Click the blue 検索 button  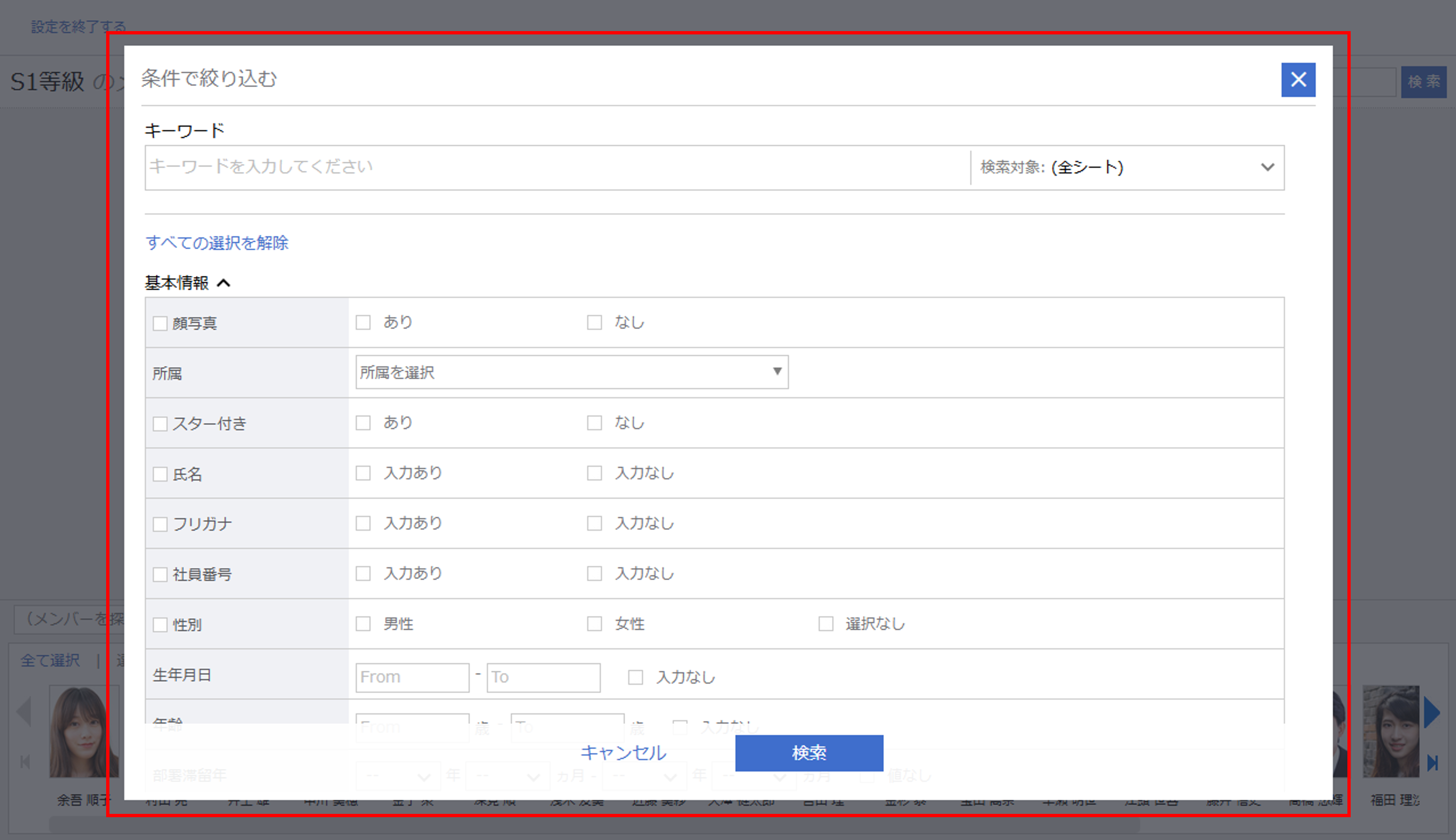(809, 753)
